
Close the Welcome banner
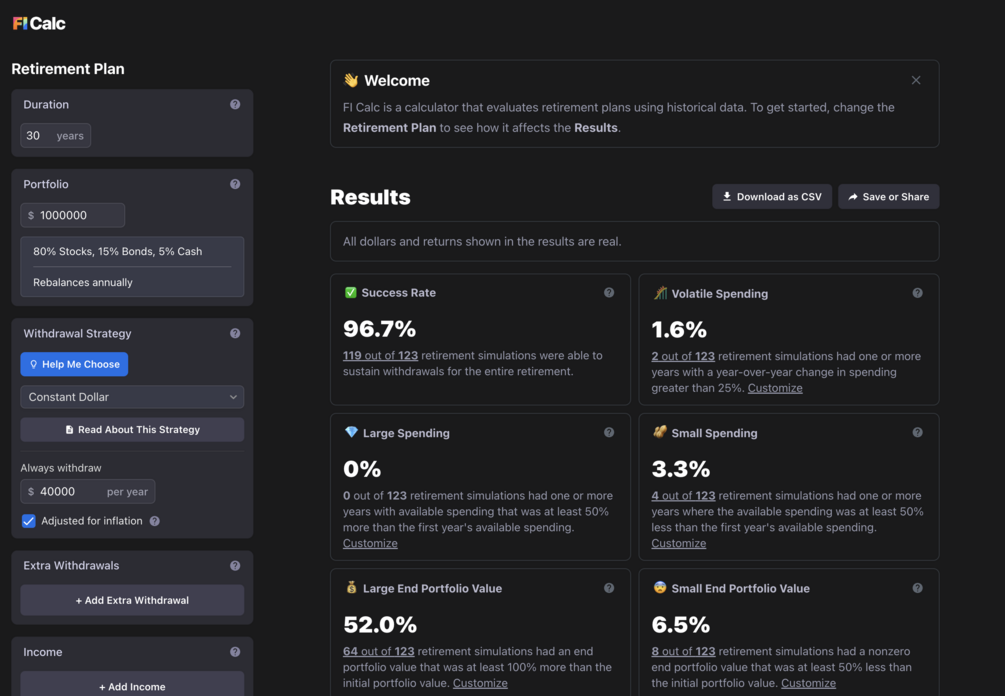[916, 80]
